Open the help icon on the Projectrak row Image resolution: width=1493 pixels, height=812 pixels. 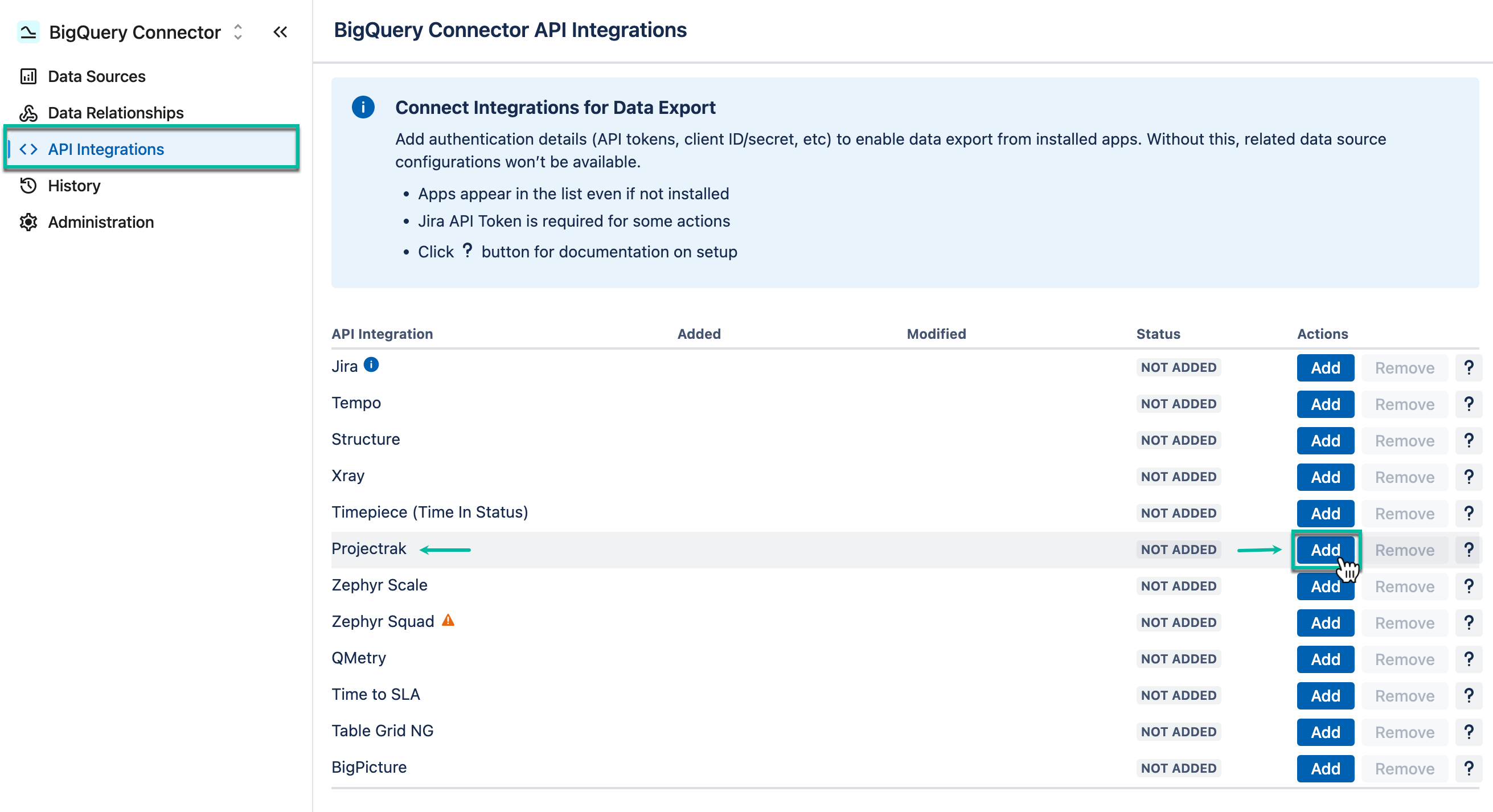point(1469,549)
